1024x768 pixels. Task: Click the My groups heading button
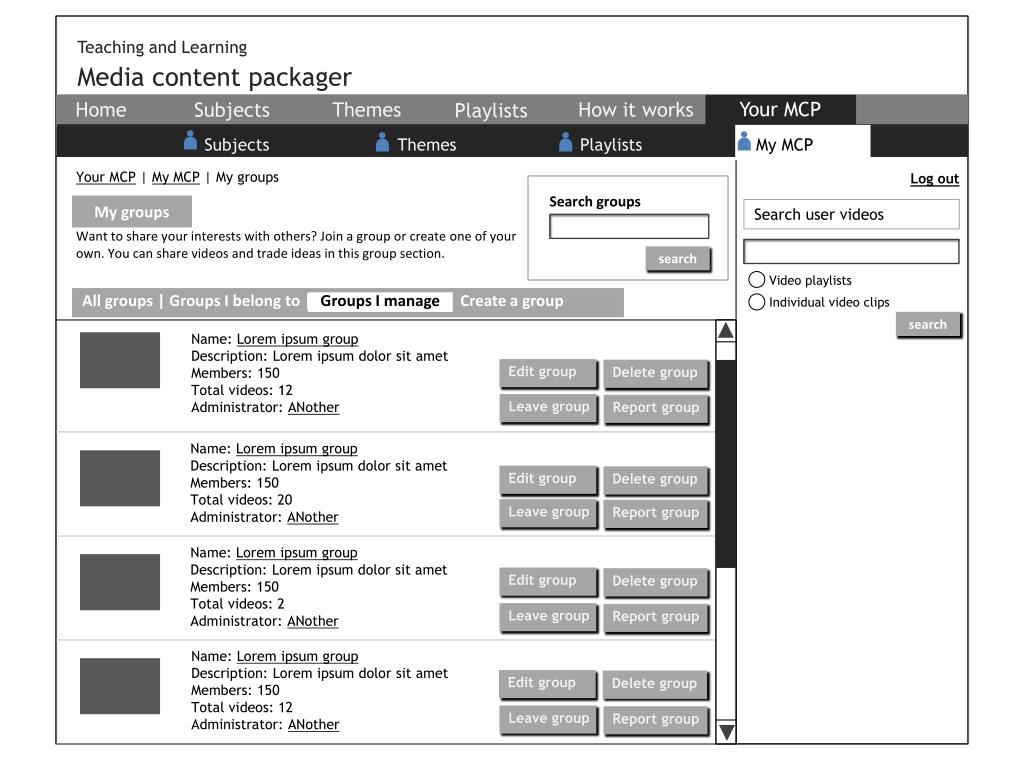tap(132, 212)
